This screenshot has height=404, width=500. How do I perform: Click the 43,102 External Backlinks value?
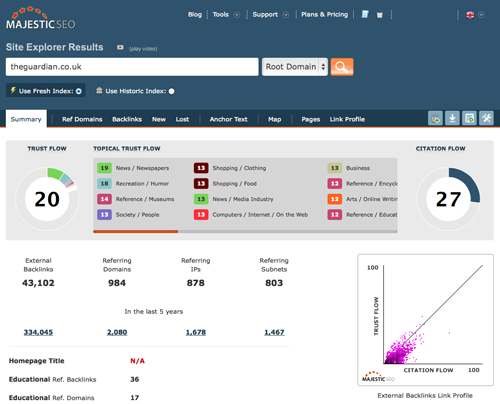pos(38,283)
